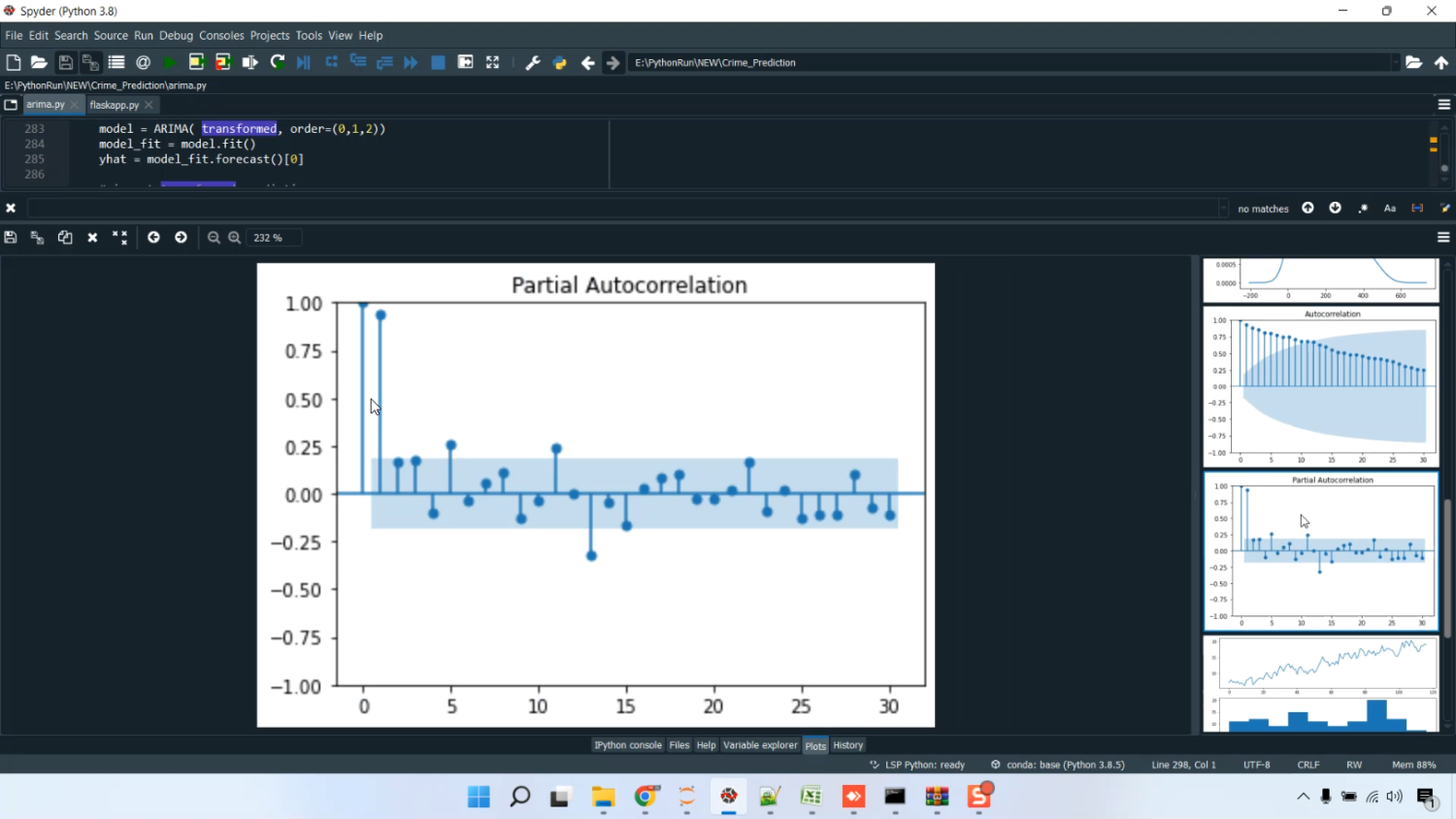Open the Debug menu
The width and height of the screenshot is (1456, 819).
176,35
